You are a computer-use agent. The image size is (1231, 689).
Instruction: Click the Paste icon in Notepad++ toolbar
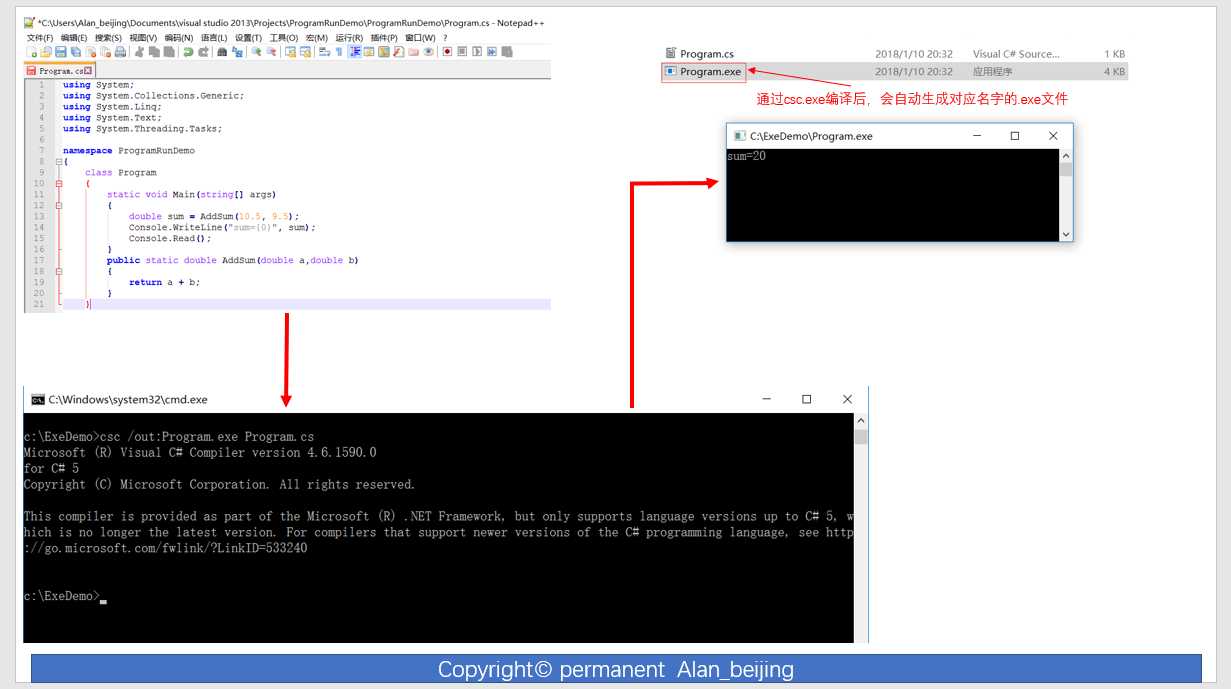point(168,51)
